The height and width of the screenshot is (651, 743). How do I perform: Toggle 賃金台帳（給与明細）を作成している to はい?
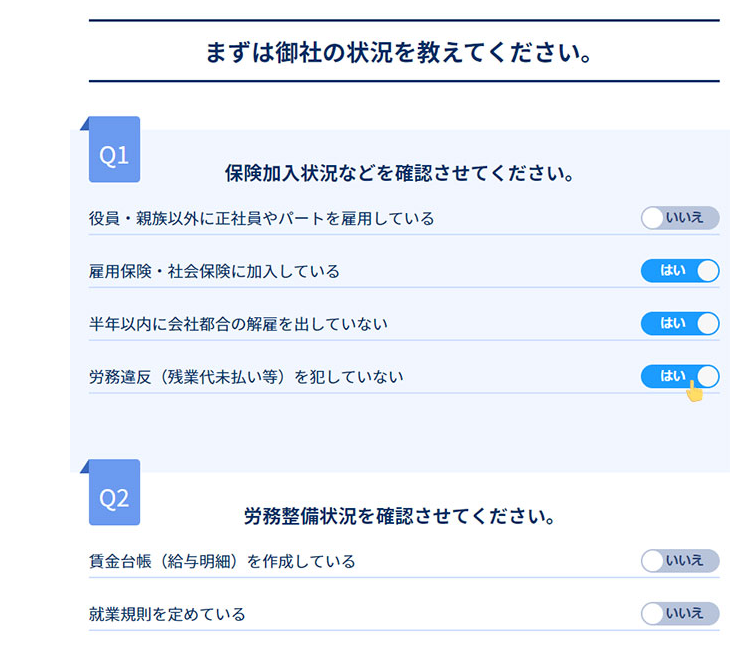tap(680, 561)
